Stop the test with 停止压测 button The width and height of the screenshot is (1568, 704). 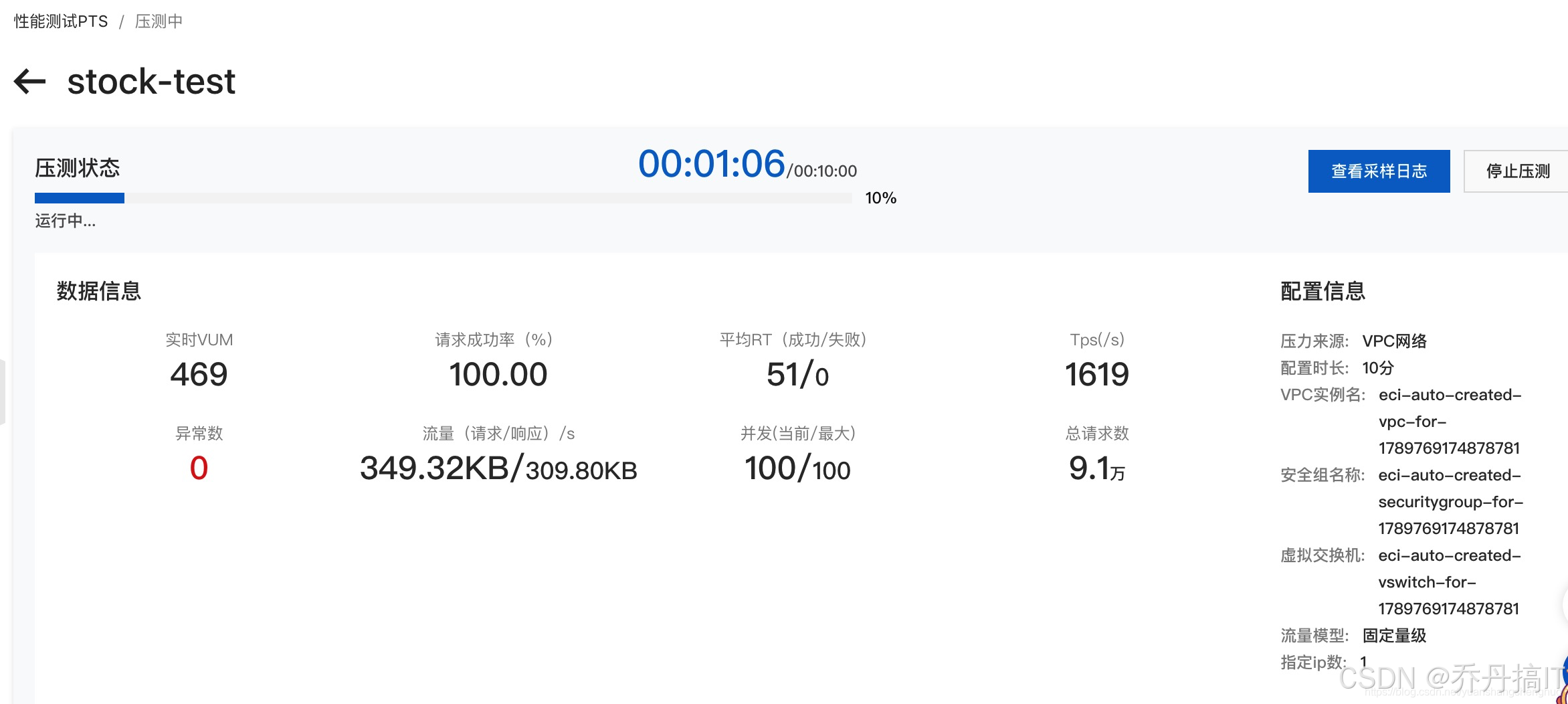[1517, 171]
